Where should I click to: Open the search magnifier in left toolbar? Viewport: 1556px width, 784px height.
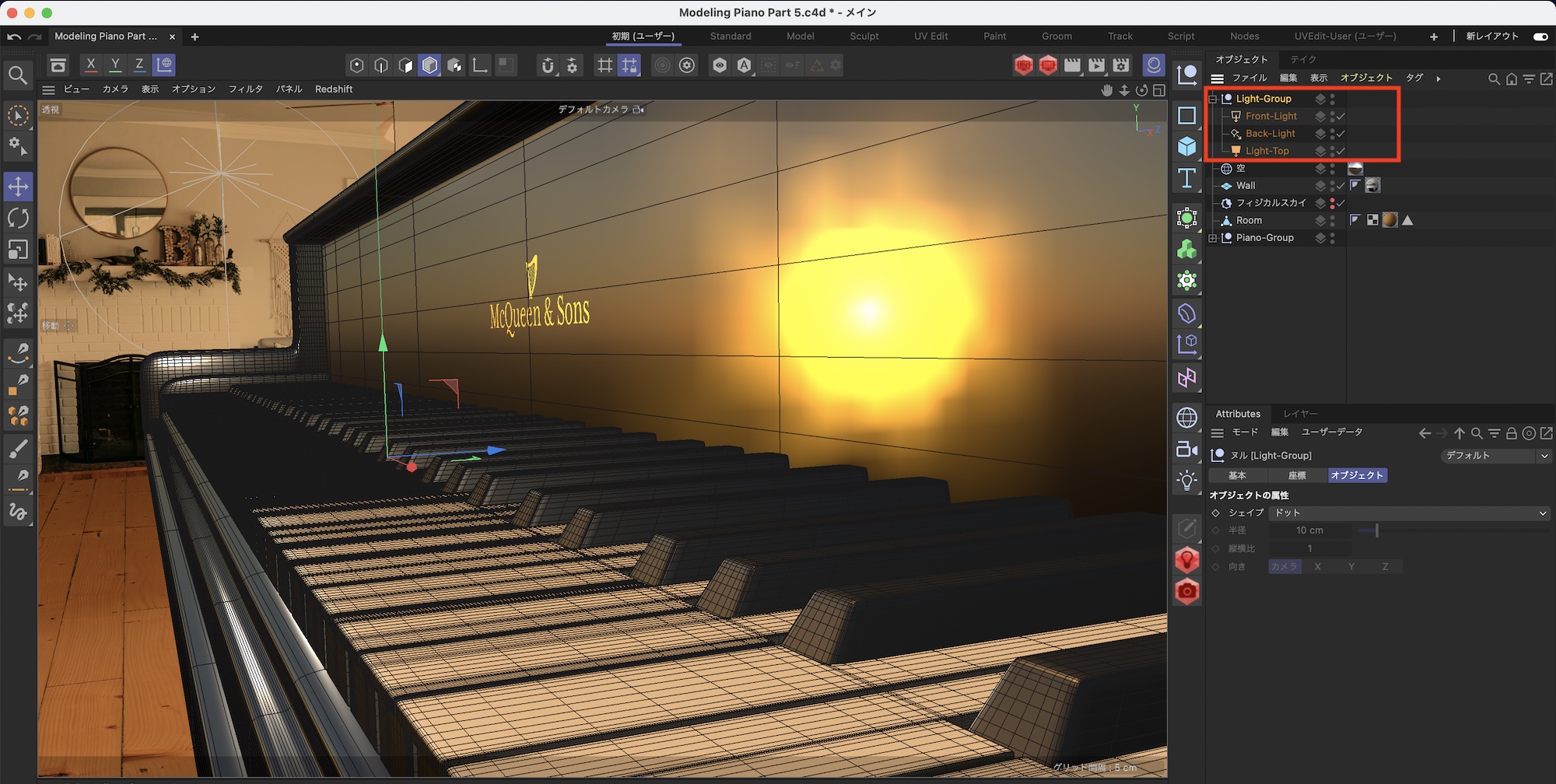[x=17, y=75]
